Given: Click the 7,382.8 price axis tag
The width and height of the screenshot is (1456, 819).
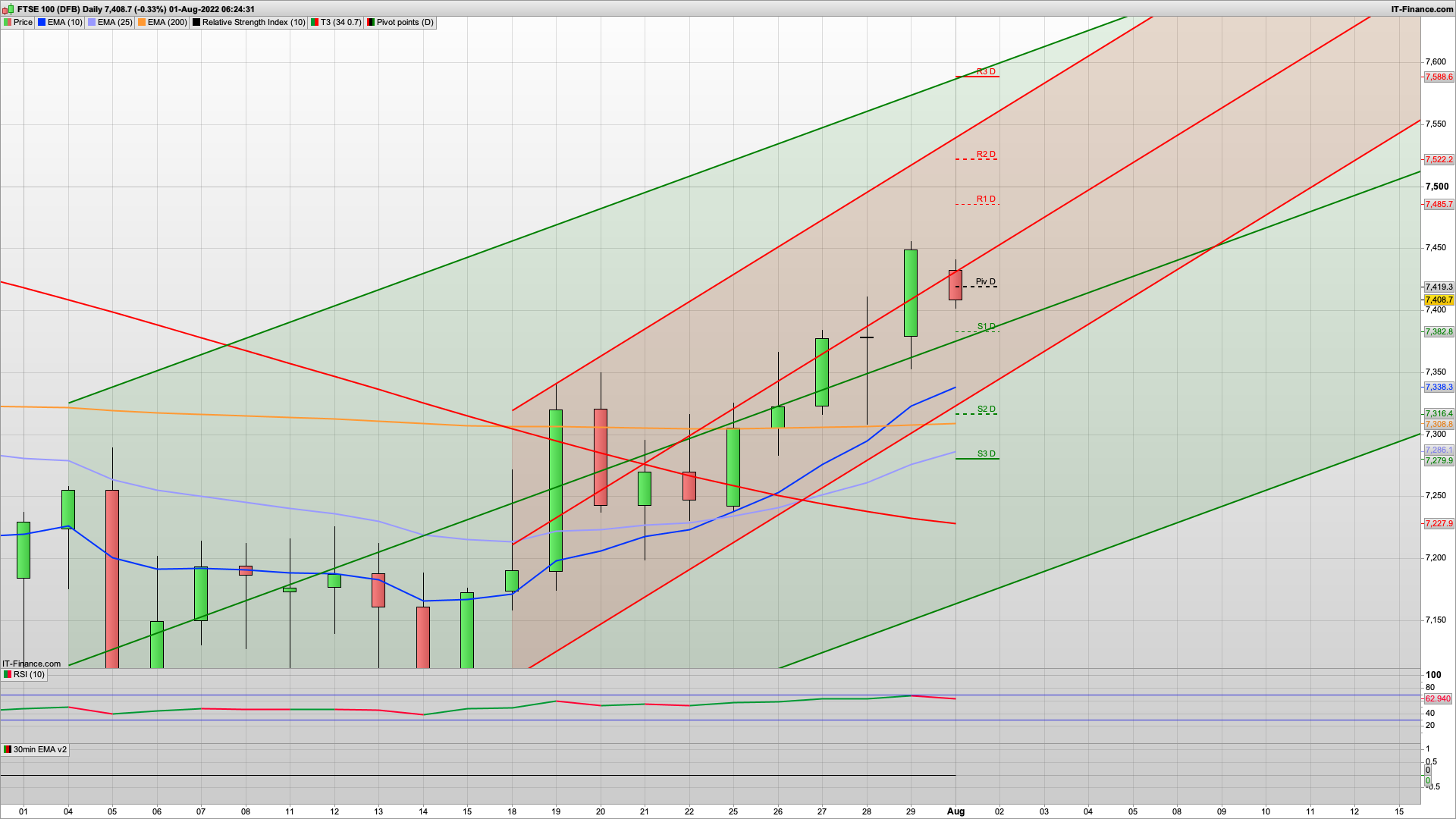Looking at the screenshot, I should (x=1439, y=331).
